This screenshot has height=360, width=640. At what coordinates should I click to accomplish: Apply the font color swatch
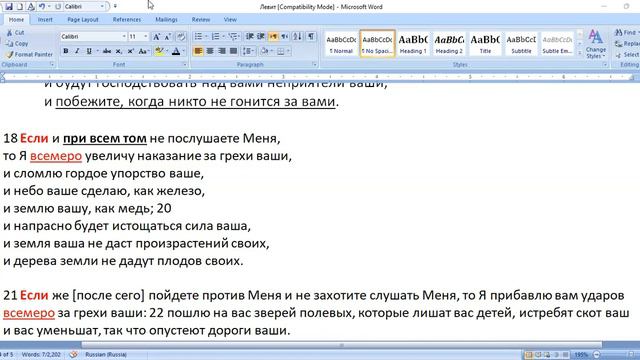(176, 51)
